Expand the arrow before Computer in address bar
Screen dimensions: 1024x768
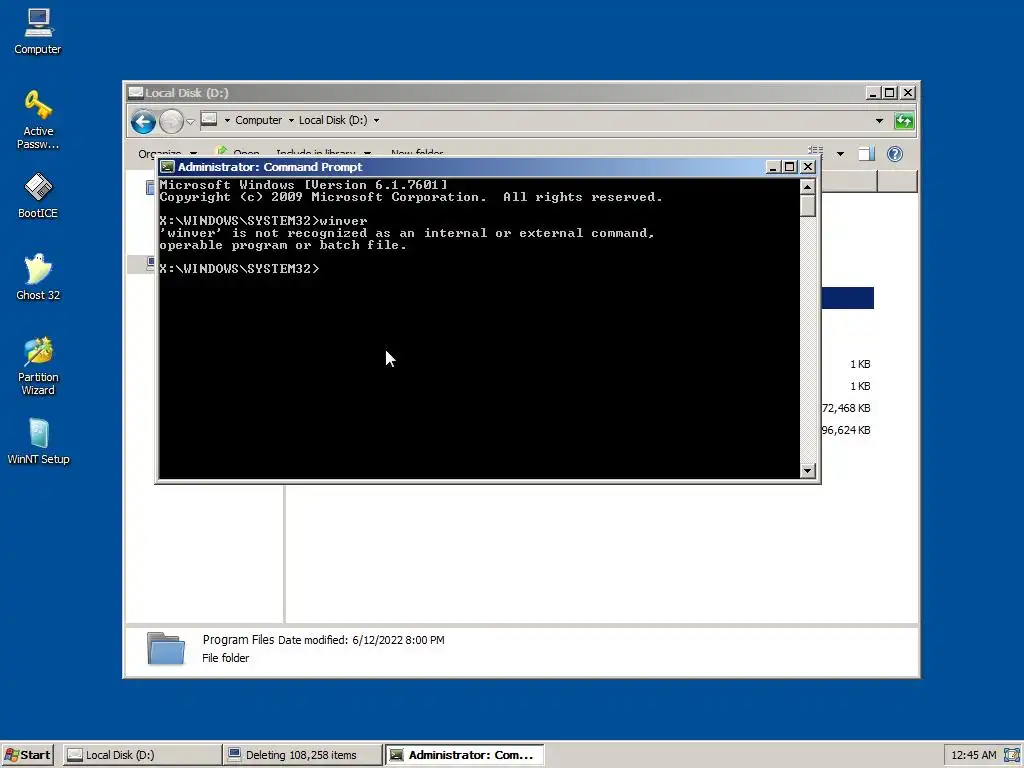(x=227, y=120)
